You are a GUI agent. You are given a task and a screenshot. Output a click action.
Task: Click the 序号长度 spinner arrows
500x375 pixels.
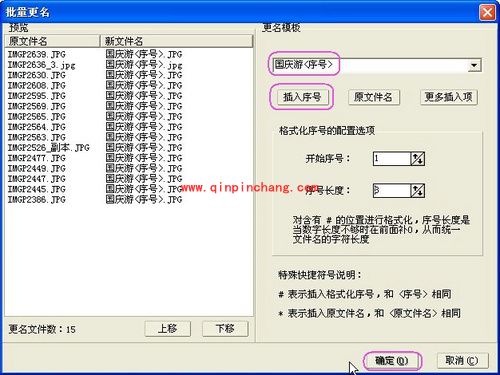[418, 191]
